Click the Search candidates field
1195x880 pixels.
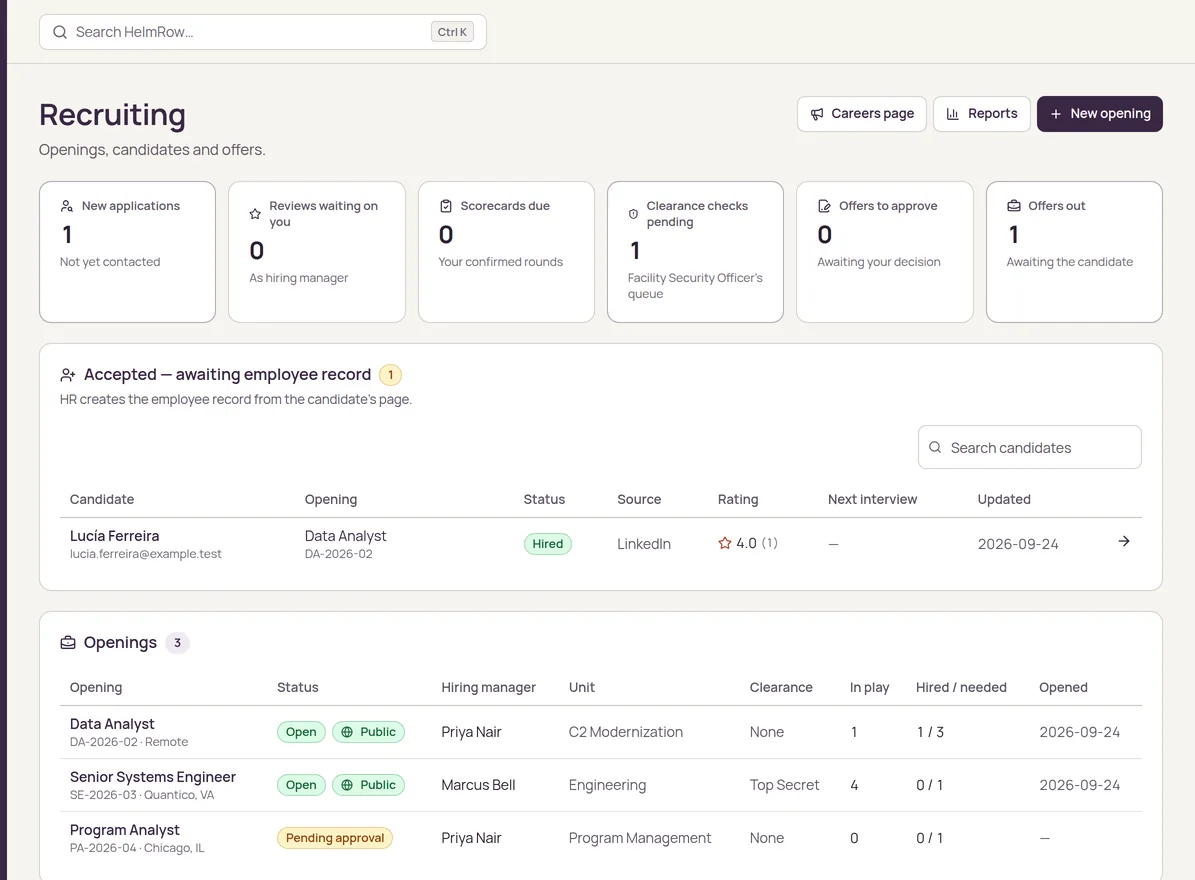[1030, 447]
